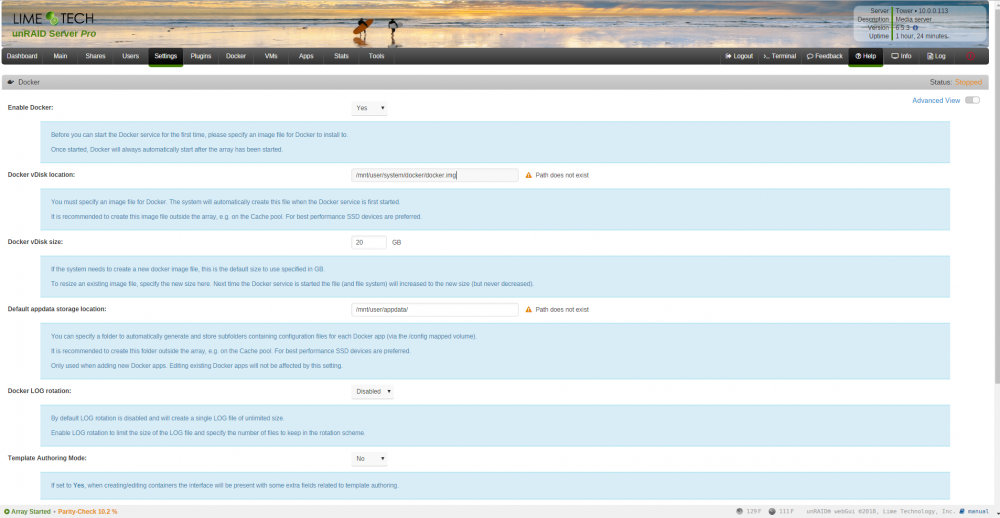The image size is (1000, 518).
Task: Click the Docker LOG rotation label
Action: pos(40,390)
